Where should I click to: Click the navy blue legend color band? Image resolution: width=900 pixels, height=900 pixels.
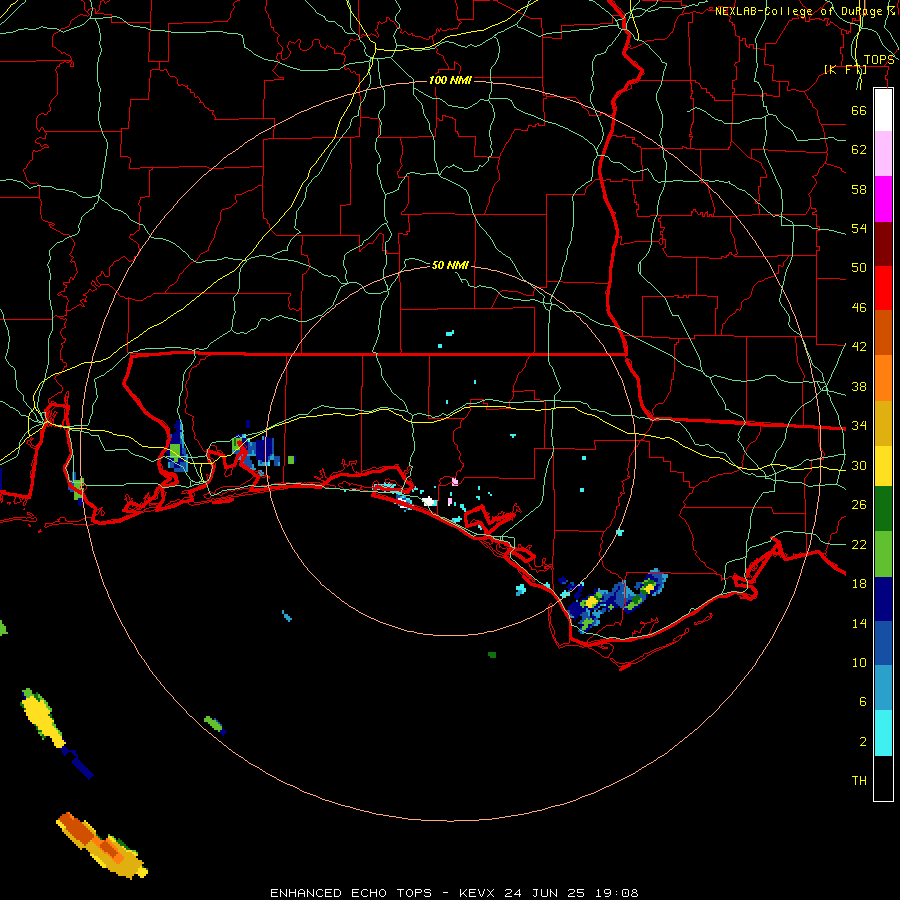click(883, 599)
